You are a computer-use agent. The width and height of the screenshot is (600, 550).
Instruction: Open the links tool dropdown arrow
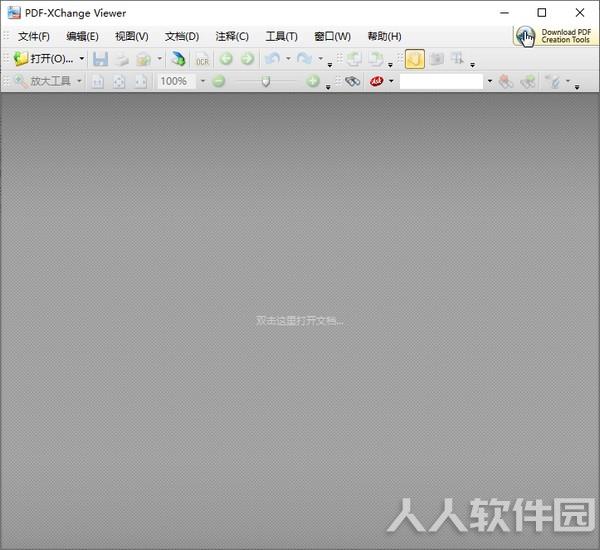tap(568, 81)
